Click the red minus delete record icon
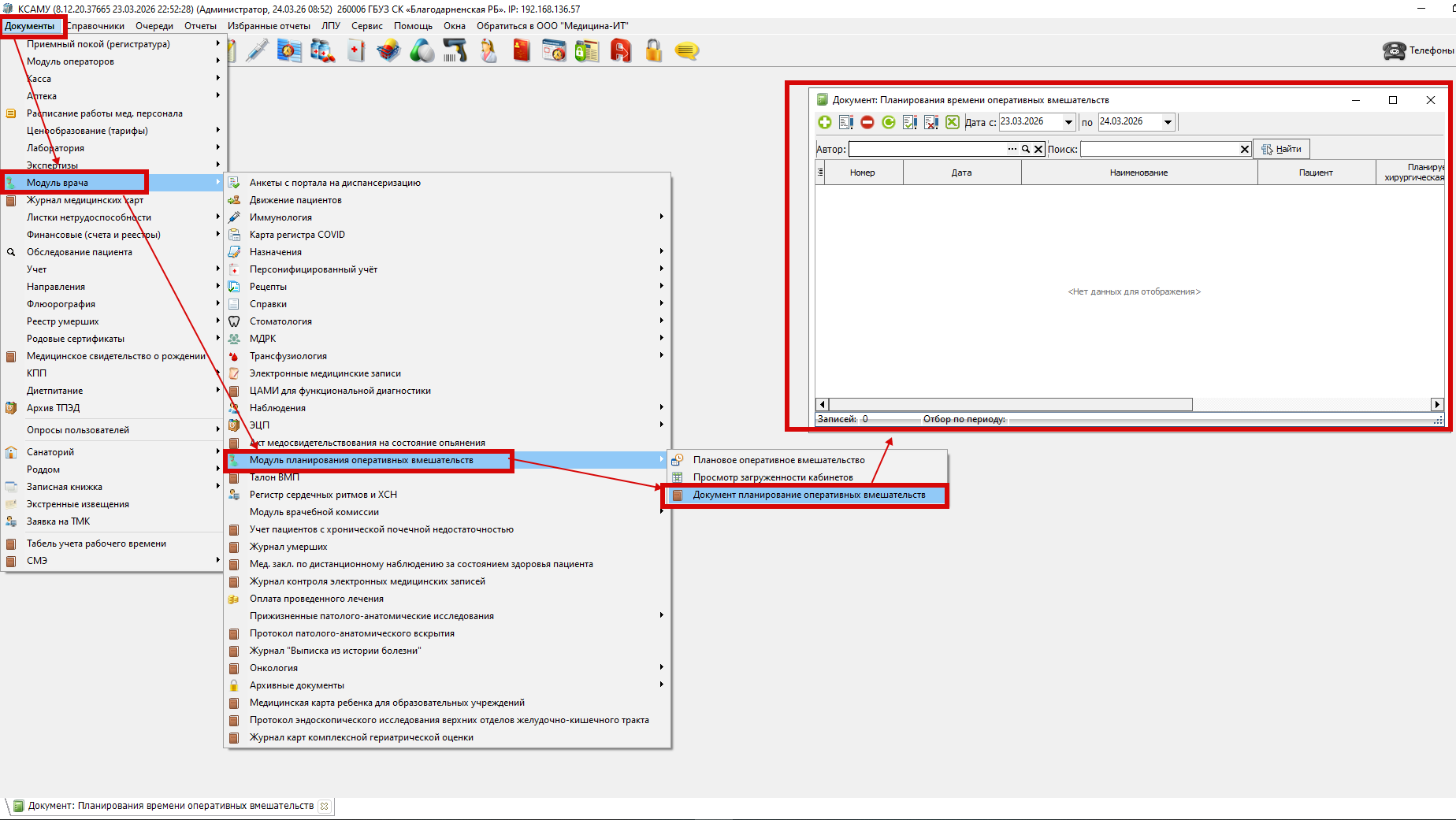 click(867, 122)
